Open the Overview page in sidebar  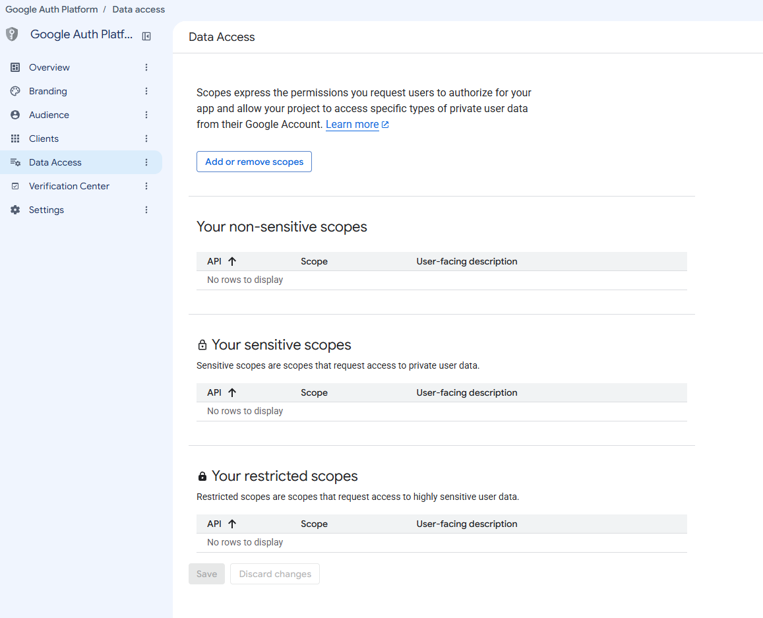[49, 67]
